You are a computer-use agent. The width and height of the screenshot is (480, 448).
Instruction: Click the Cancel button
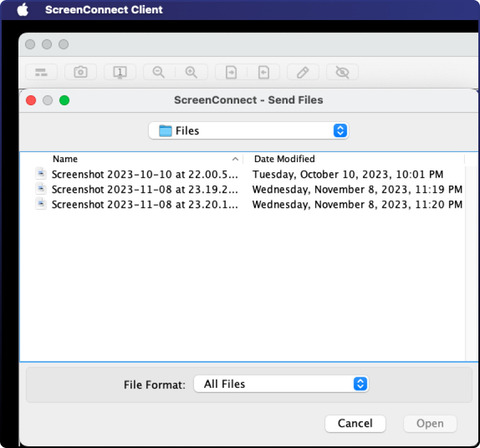click(x=355, y=423)
